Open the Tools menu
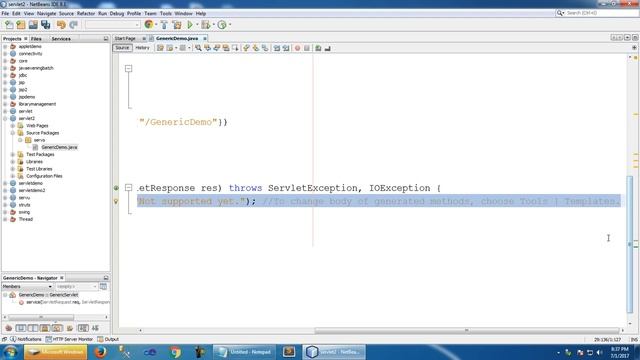640x360 pixels. (166, 13)
